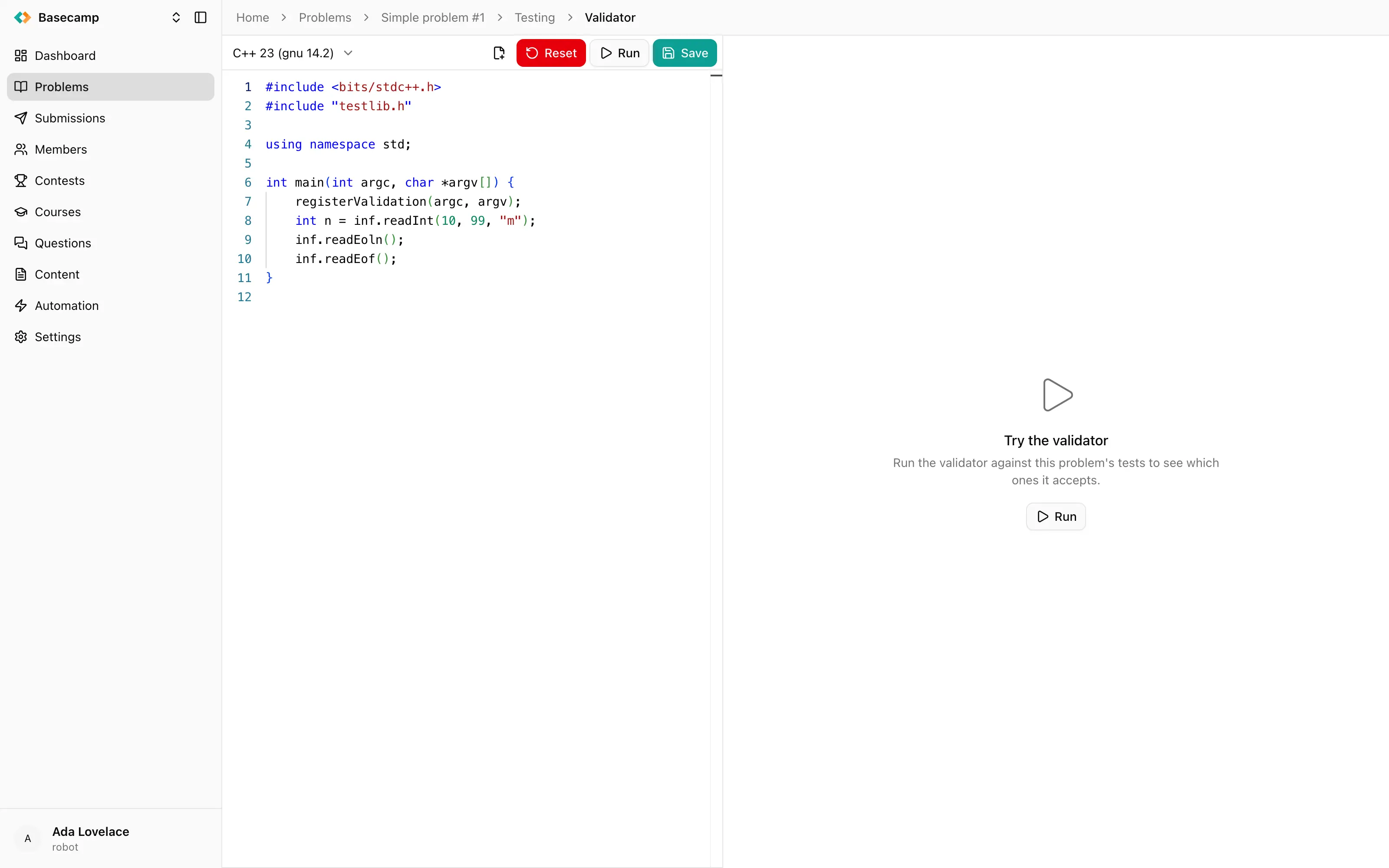The height and width of the screenshot is (868, 1389).
Task: Open Dashboard from the sidebar
Action: click(x=110, y=56)
